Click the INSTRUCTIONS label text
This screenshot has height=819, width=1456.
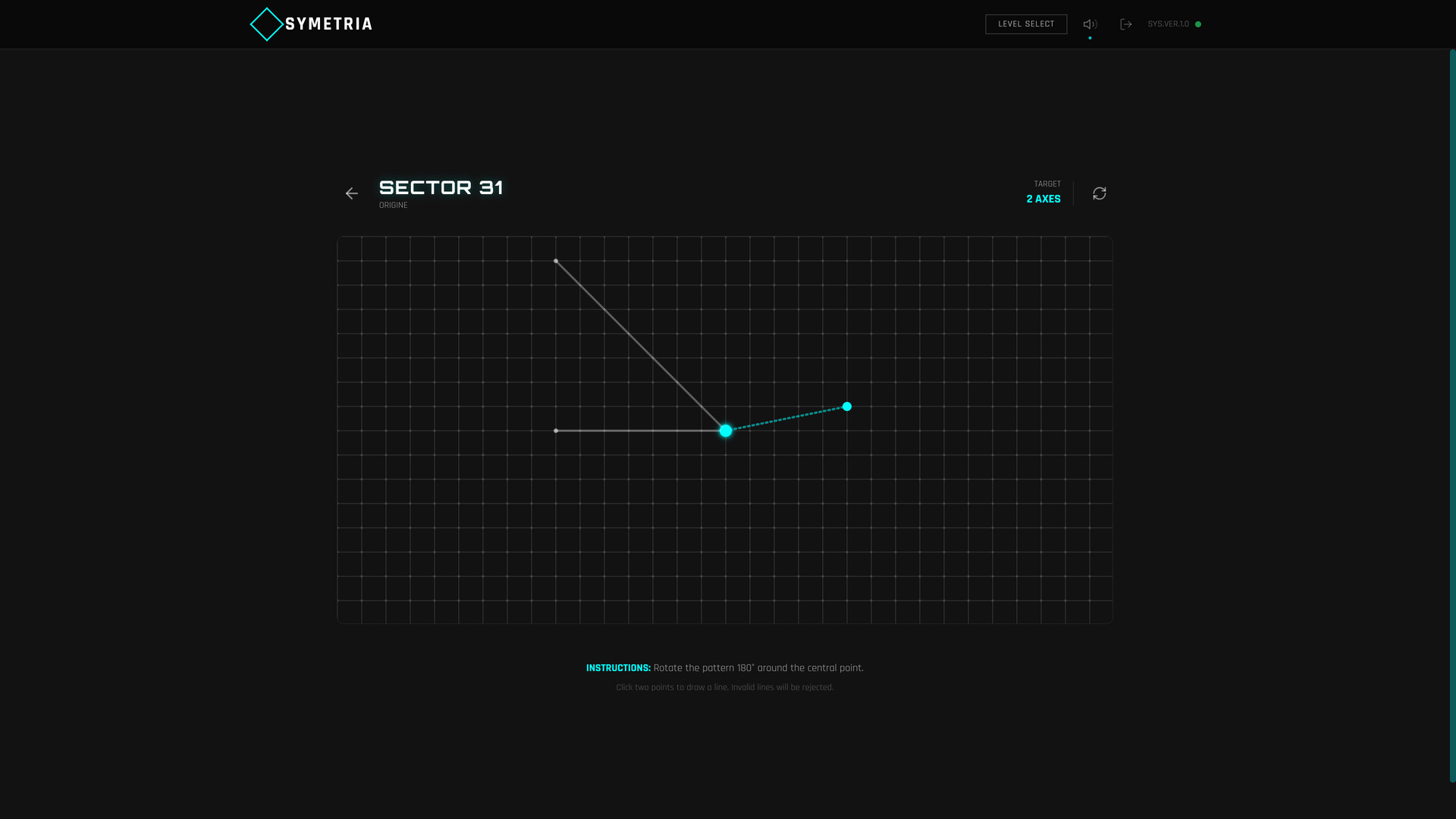[618, 668]
